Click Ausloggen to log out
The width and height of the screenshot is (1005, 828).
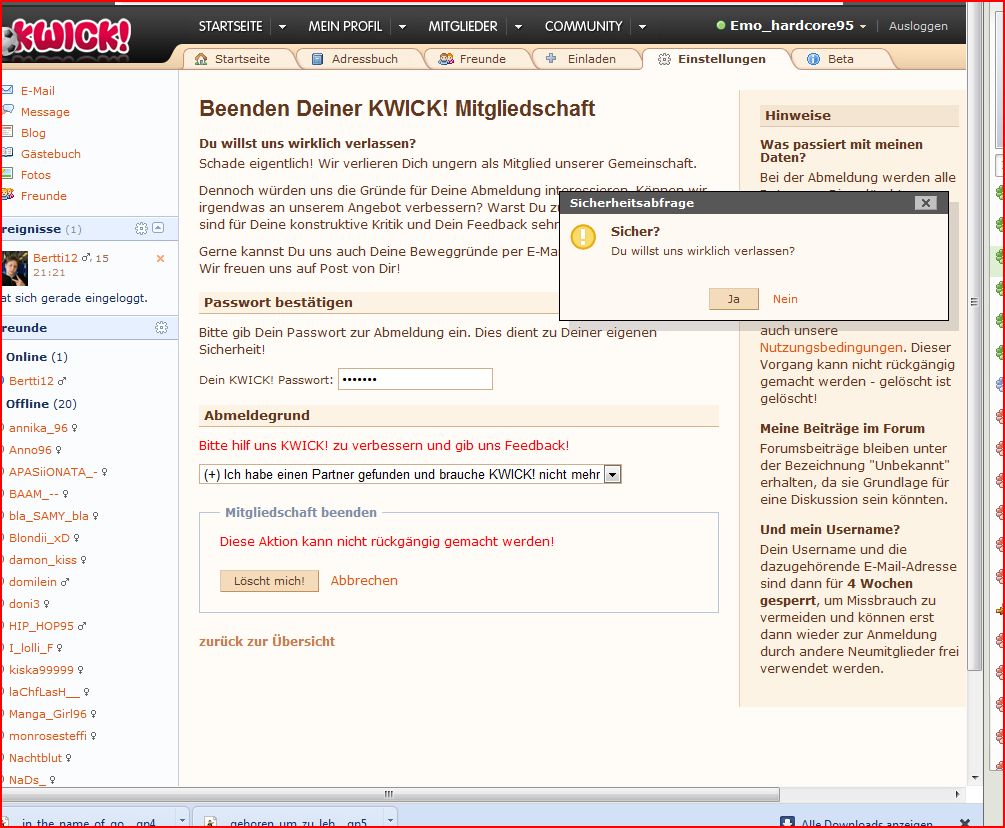918,26
